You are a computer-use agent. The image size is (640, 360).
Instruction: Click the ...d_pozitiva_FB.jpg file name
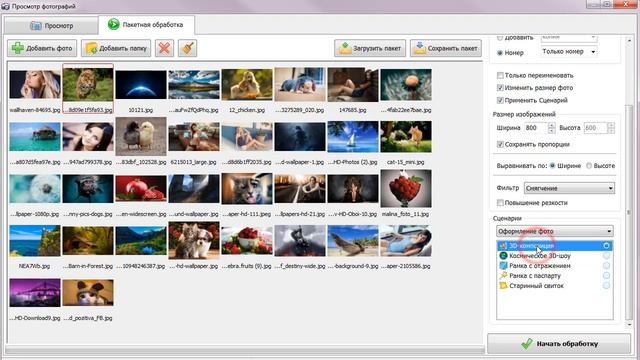pos(88,318)
